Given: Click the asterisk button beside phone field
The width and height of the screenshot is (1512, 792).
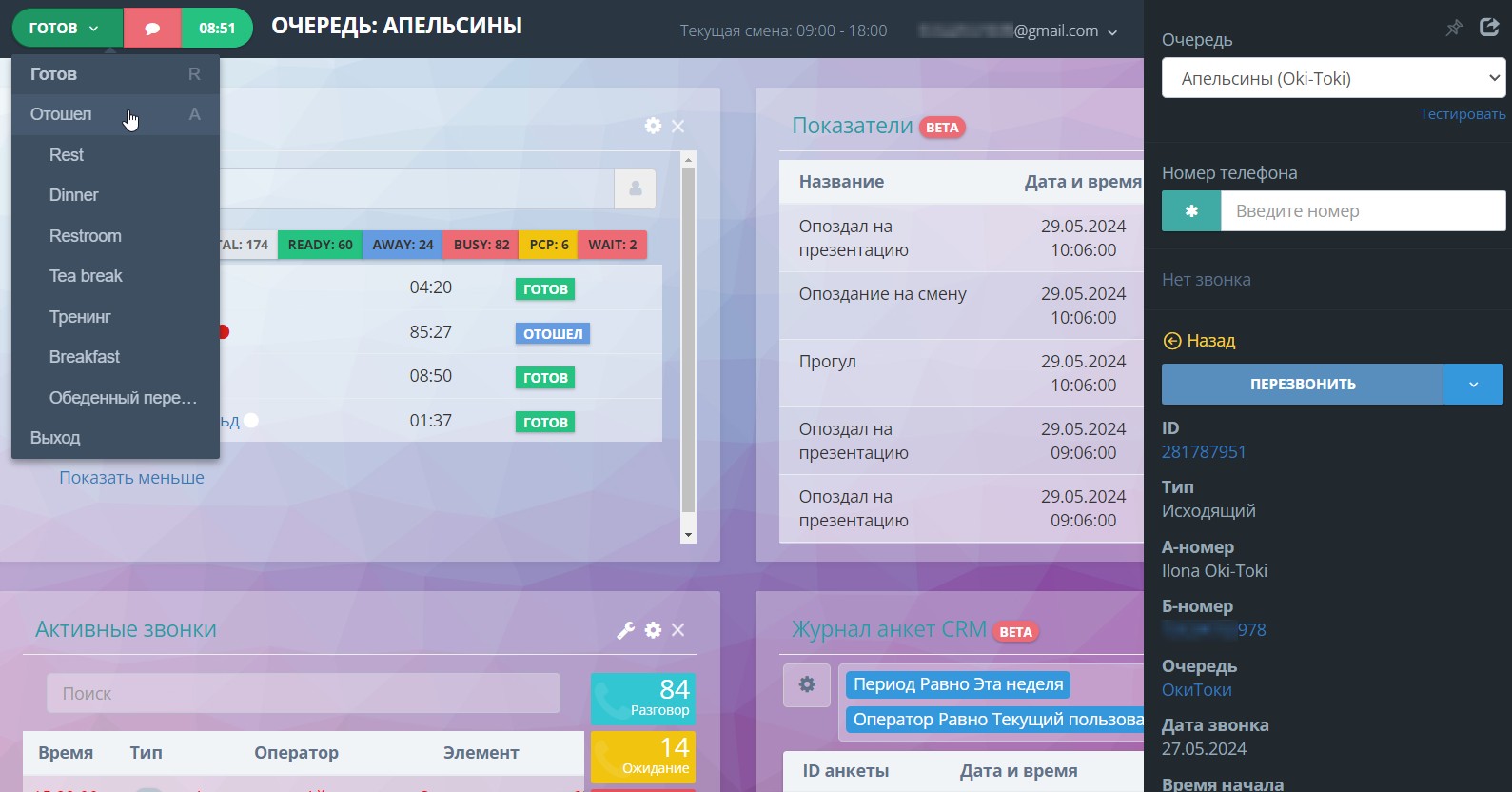Looking at the screenshot, I should pos(1191,211).
